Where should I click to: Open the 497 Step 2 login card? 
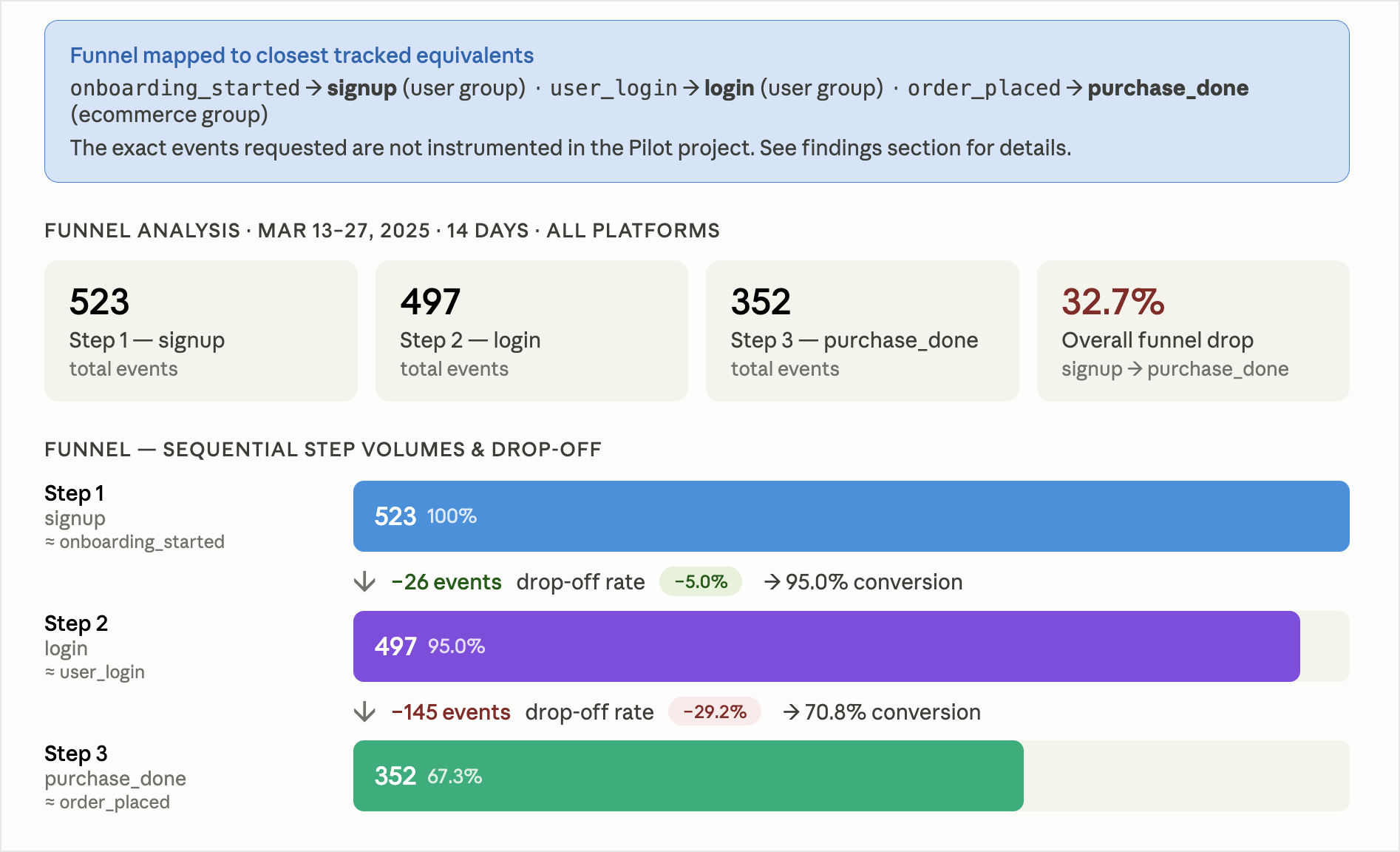click(x=531, y=331)
